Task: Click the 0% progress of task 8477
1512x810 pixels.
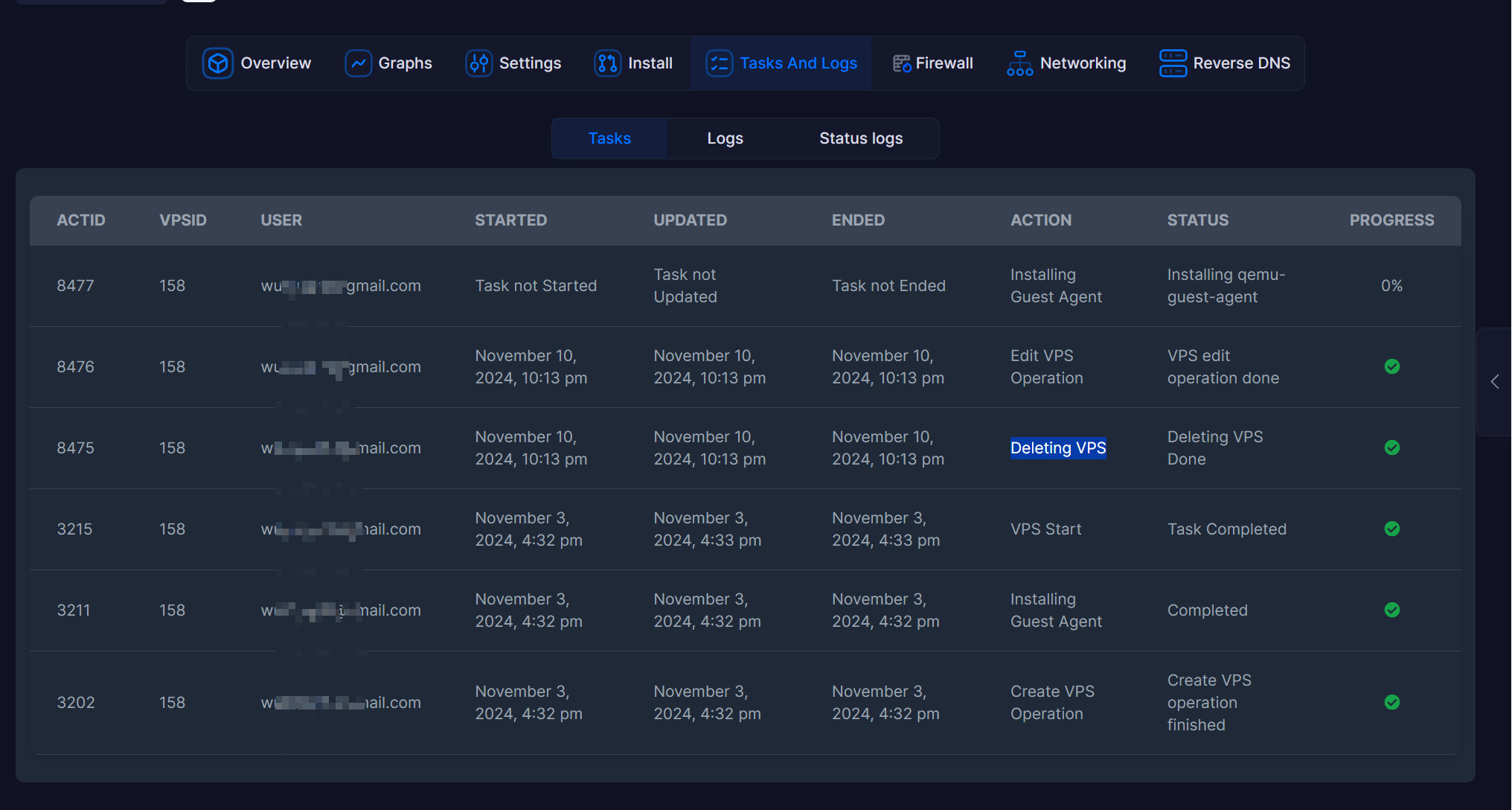Action: coord(1392,286)
